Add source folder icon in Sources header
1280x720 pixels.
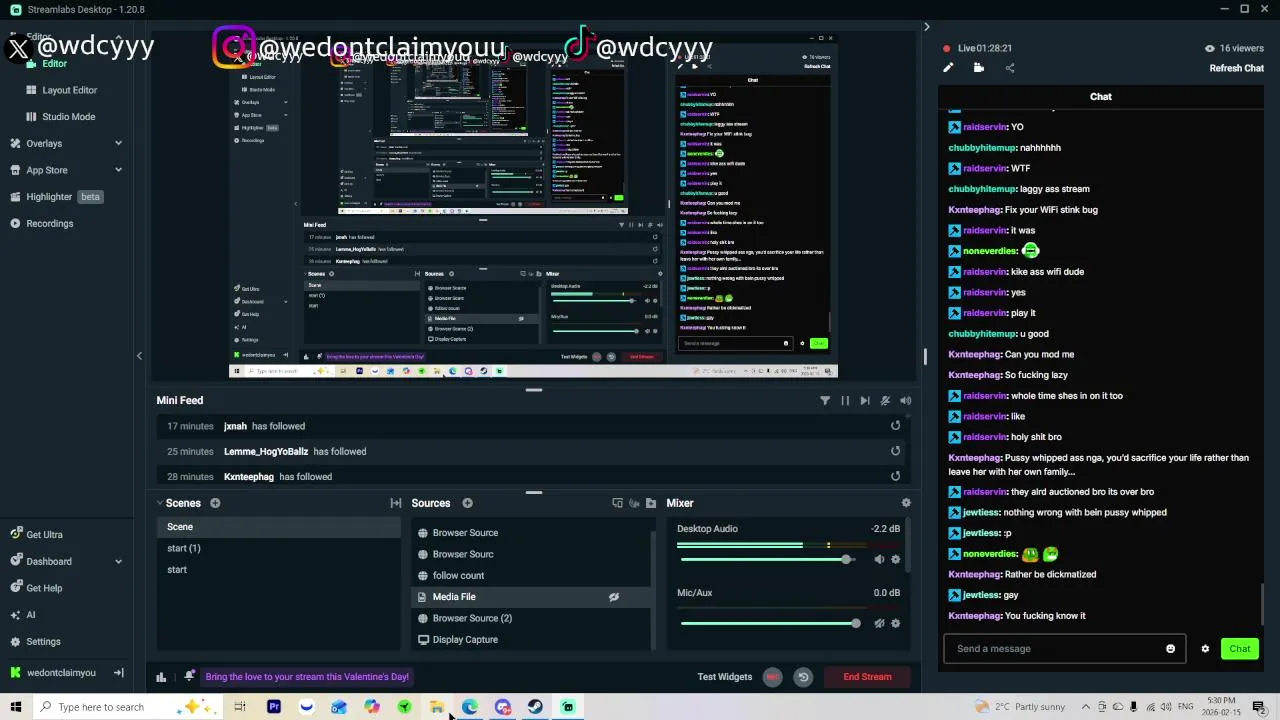coord(651,503)
